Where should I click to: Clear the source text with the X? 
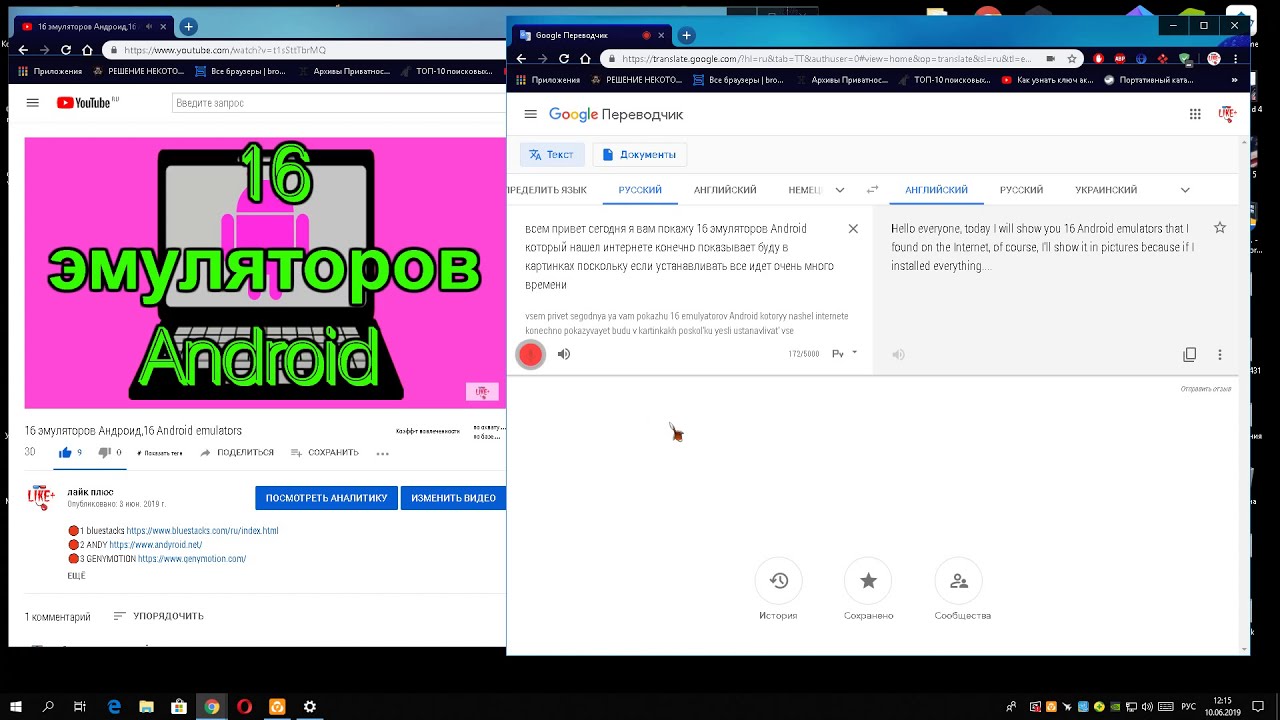853,229
